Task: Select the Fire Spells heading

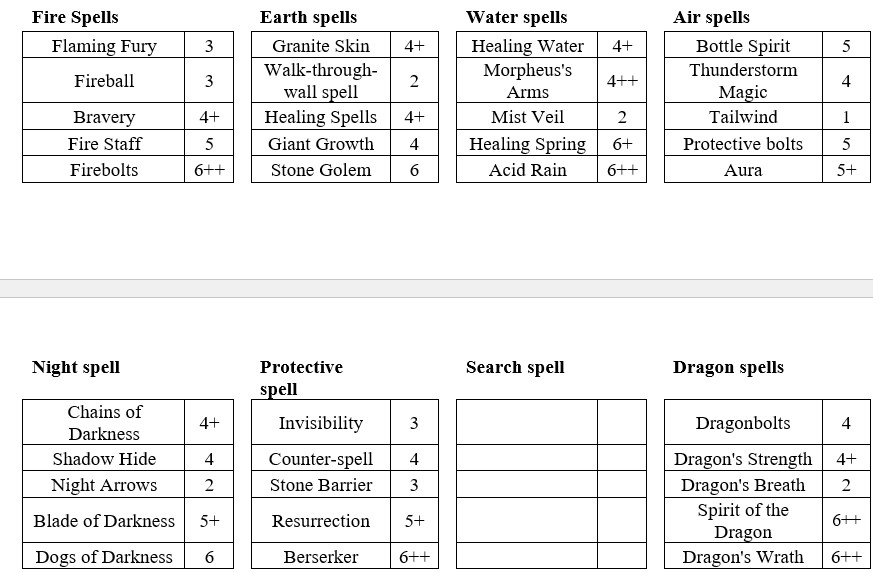Action: click(75, 17)
